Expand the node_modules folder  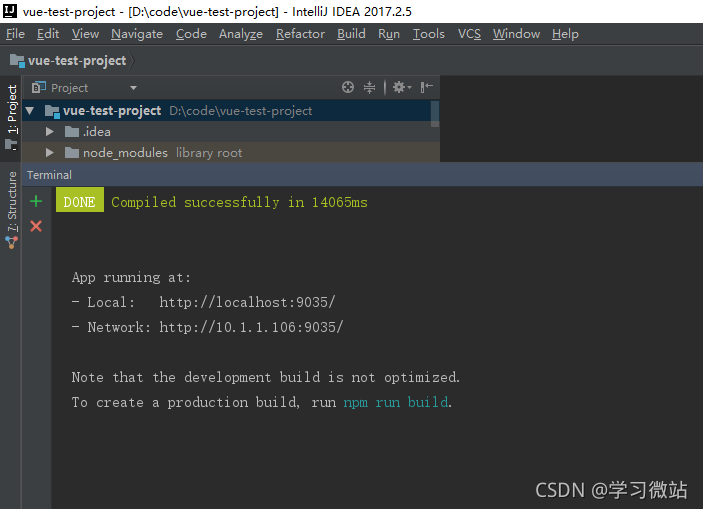[49, 152]
